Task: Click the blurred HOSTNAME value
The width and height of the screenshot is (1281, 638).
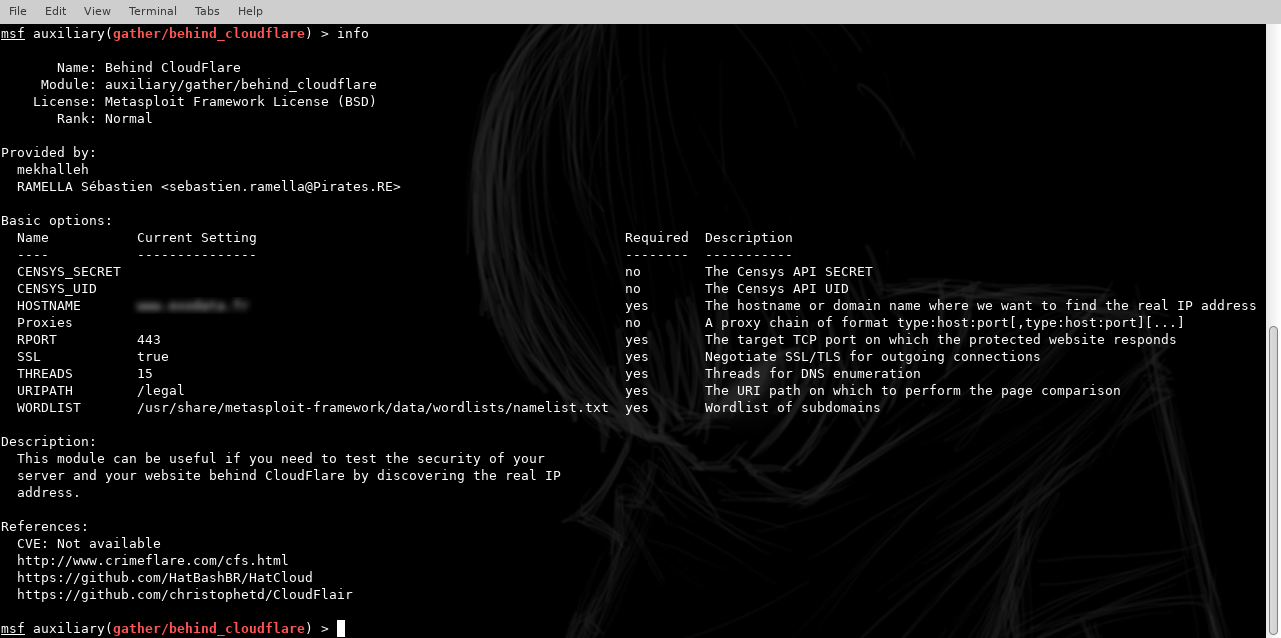Action: 193,306
